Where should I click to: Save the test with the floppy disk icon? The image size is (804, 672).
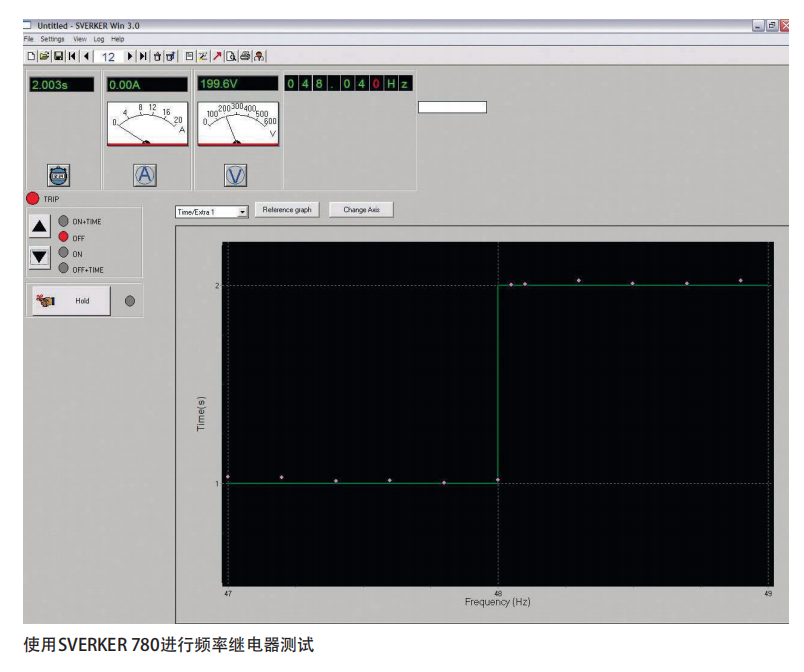click(58, 57)
